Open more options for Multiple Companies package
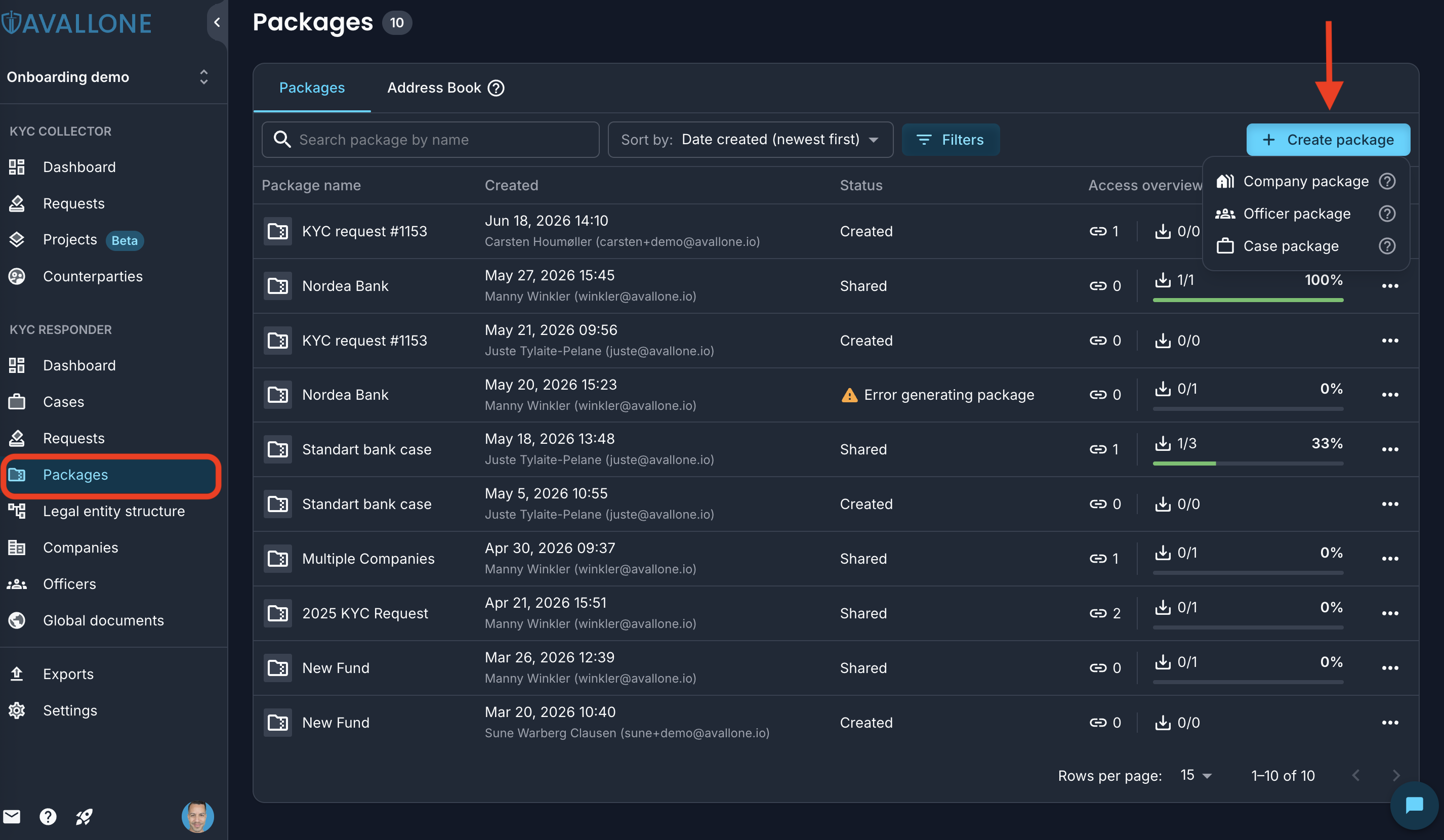The image size is (1444, 840). (1390, 559)
